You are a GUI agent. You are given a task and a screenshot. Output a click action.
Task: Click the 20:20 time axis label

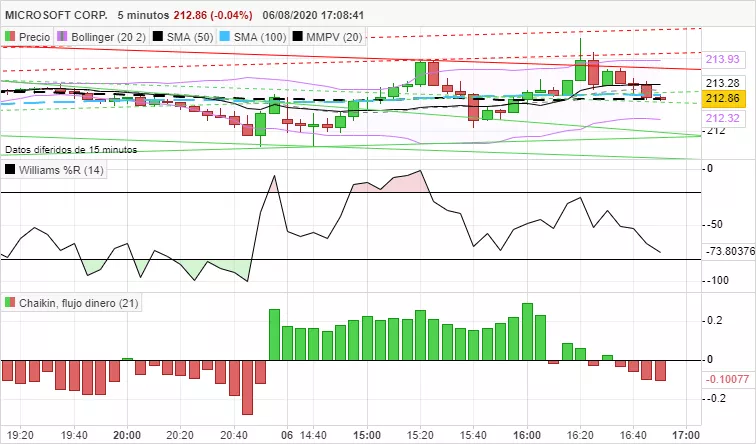[x=180, y=435]
